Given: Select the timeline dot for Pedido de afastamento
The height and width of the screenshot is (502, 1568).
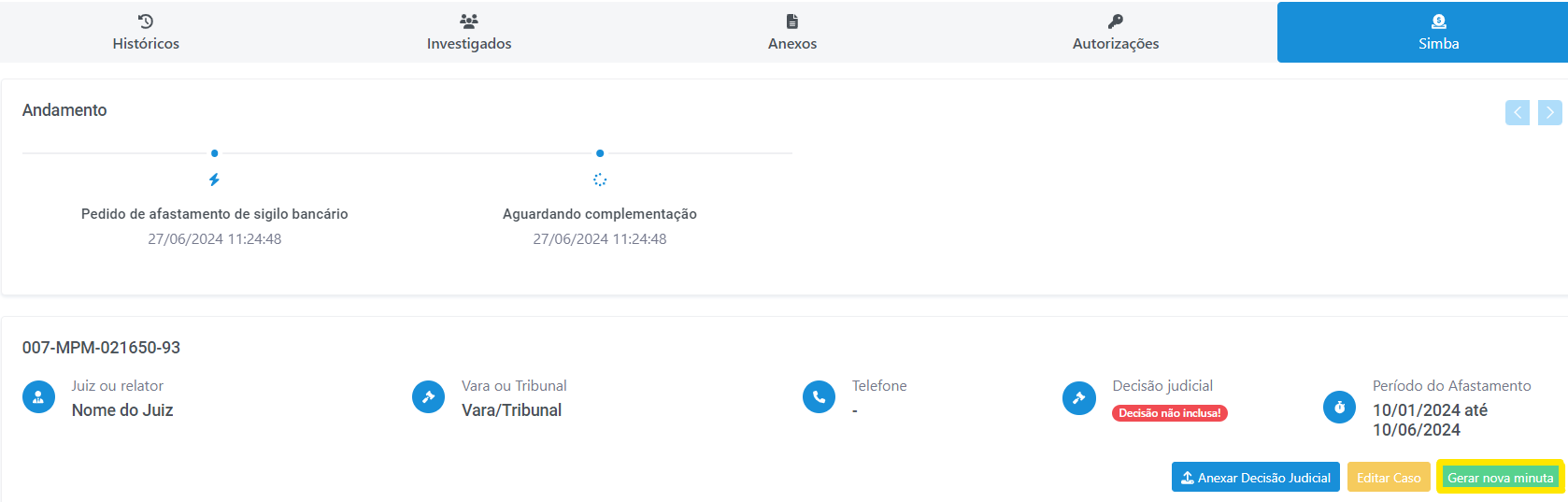Looking at the screenshot, I should pos(215,153).
